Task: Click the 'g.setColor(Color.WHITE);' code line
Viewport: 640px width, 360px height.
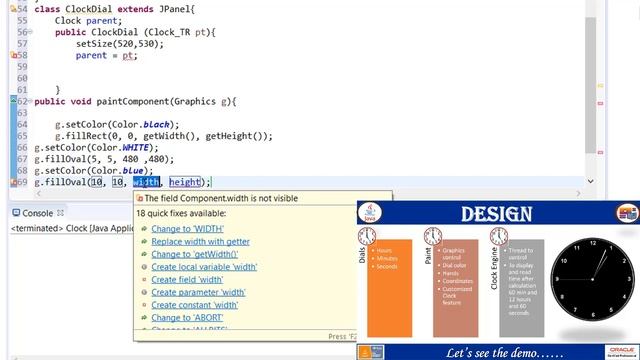Action: tap(96, 147)
